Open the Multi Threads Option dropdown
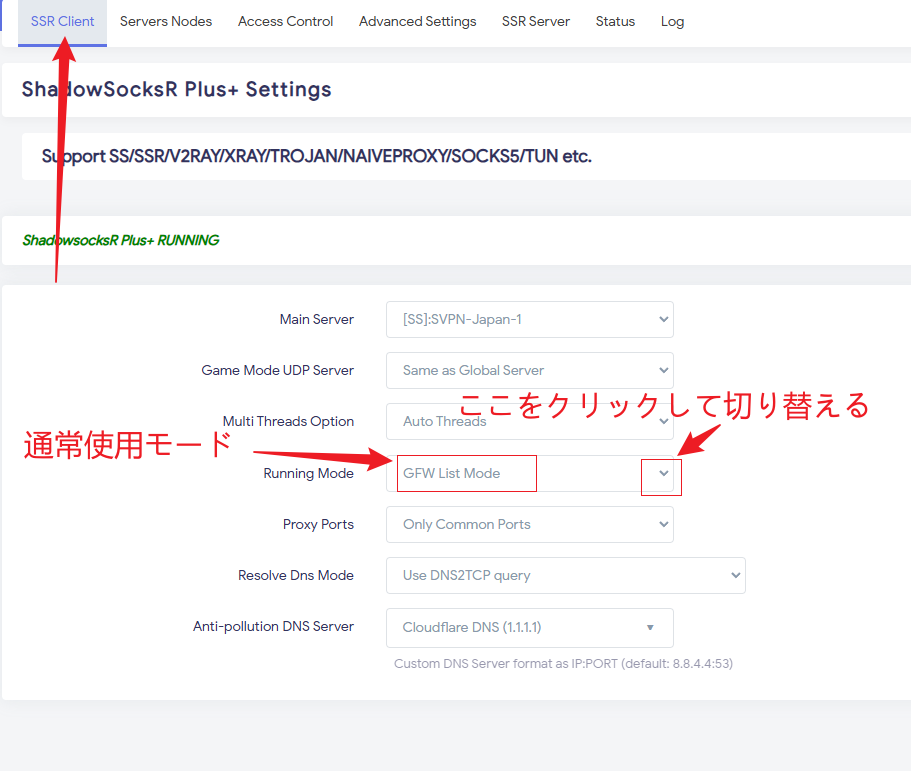Screen dimensions: 911x771 pyautogui.click(x=529, y=422)
